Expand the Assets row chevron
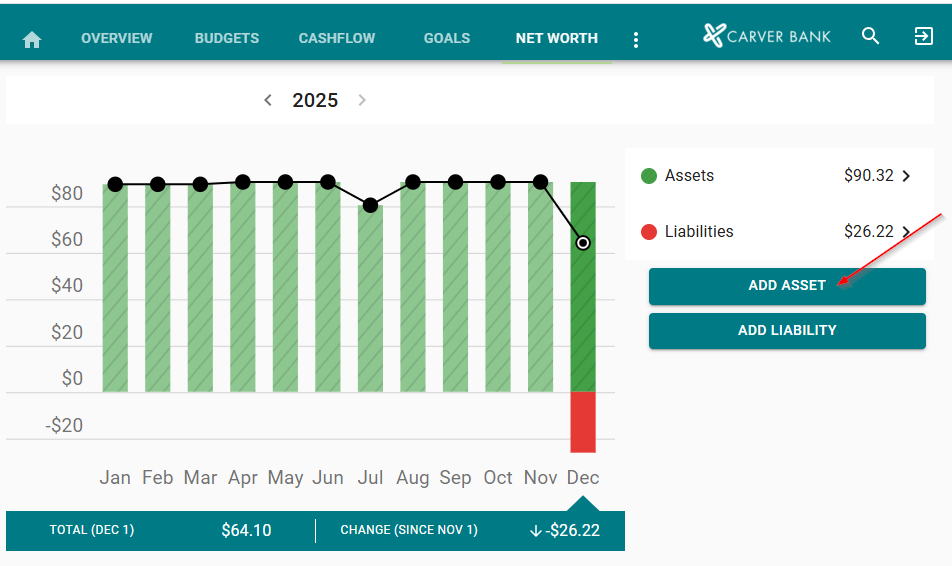Viewport: 952px width, 566px height. click(907, 176)
